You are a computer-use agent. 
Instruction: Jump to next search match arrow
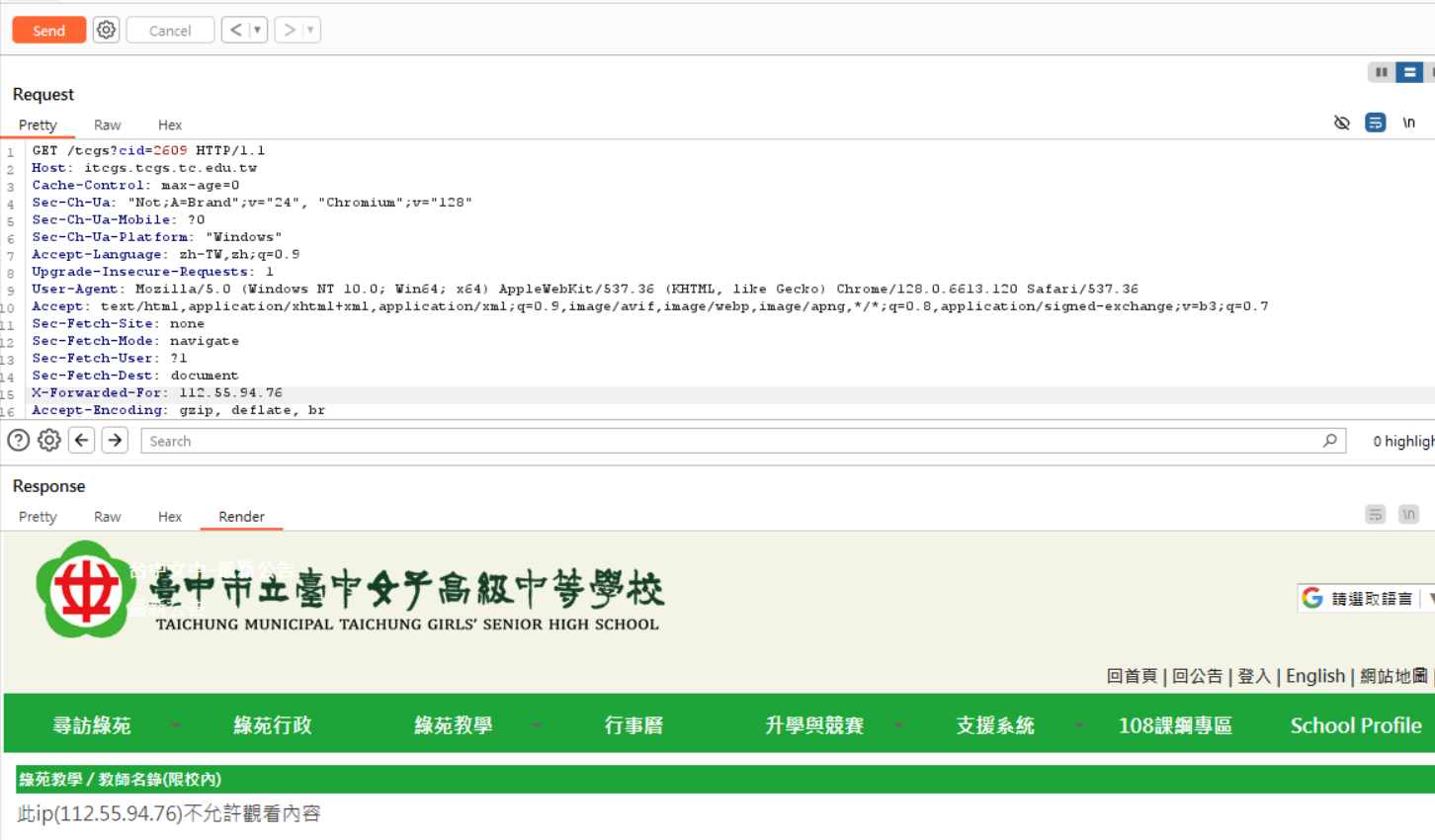coord(115,441)
